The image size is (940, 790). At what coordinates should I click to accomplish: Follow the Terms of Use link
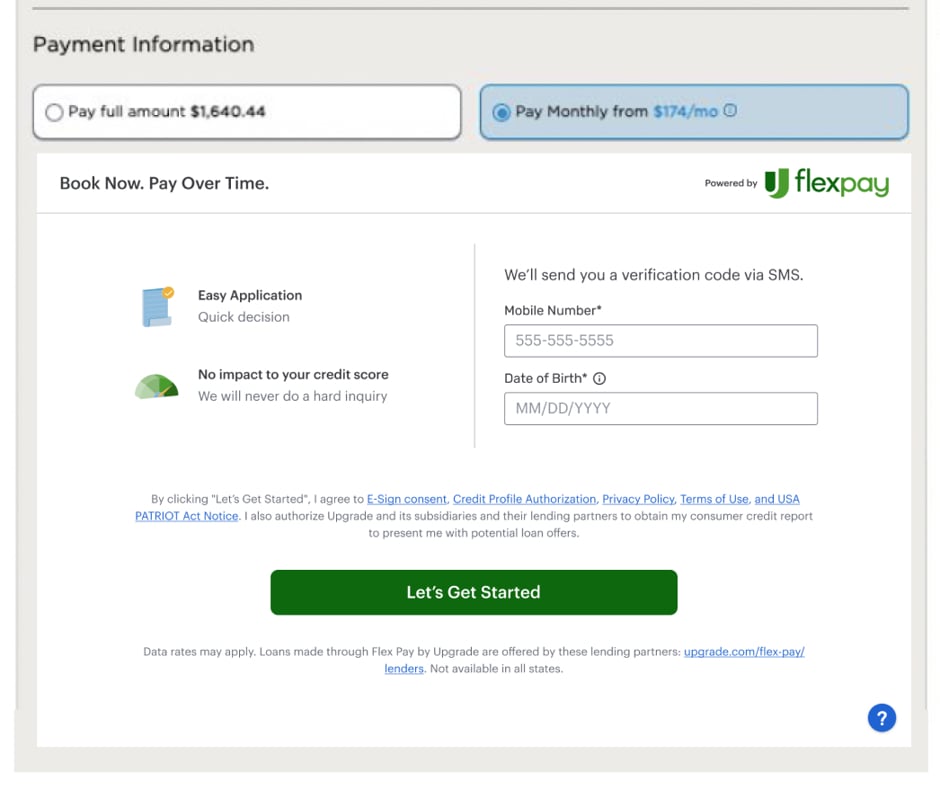click(x=714, y=499)
